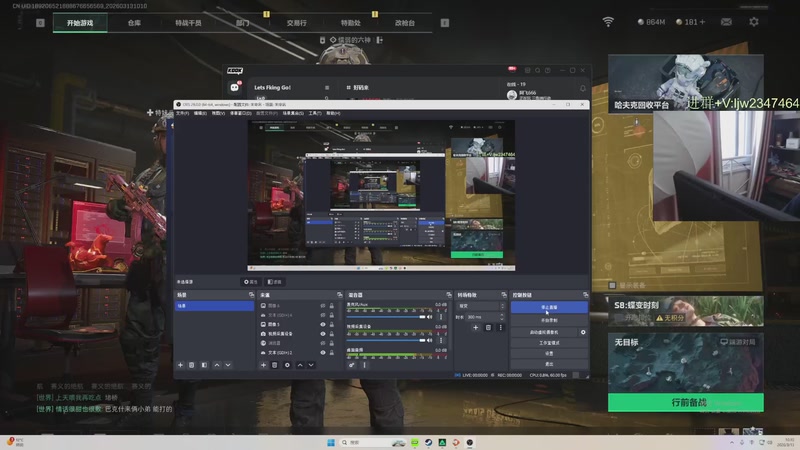This screenshot has height=450, width=800.
Task: Show the hidden 浏览器 source via its eye icon
Action: pos(322,343)
